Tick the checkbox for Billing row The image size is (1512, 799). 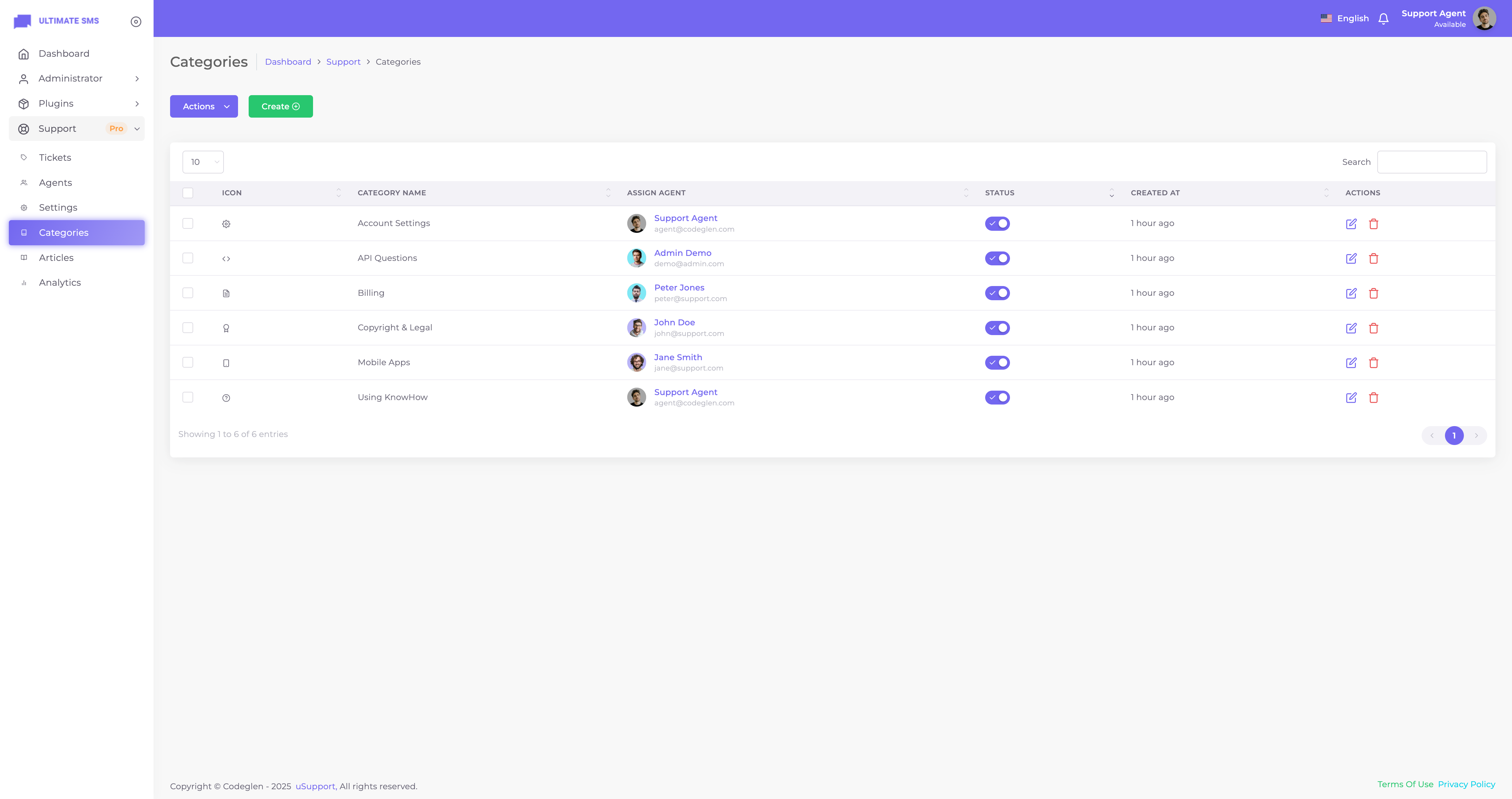click(188, 293)
